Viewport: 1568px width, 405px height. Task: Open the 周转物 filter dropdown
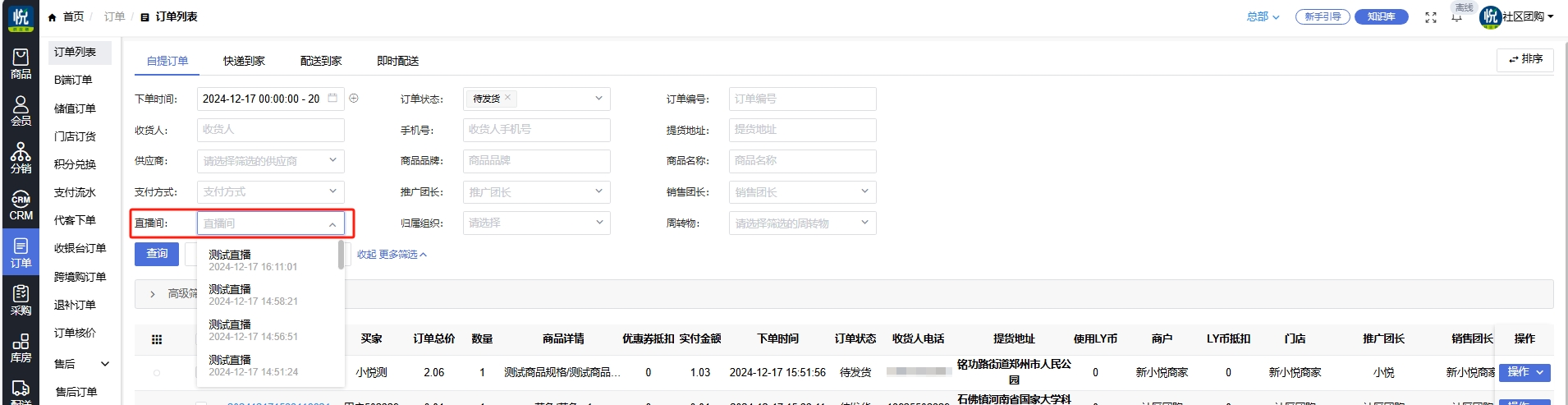click(x=803, y=223)
